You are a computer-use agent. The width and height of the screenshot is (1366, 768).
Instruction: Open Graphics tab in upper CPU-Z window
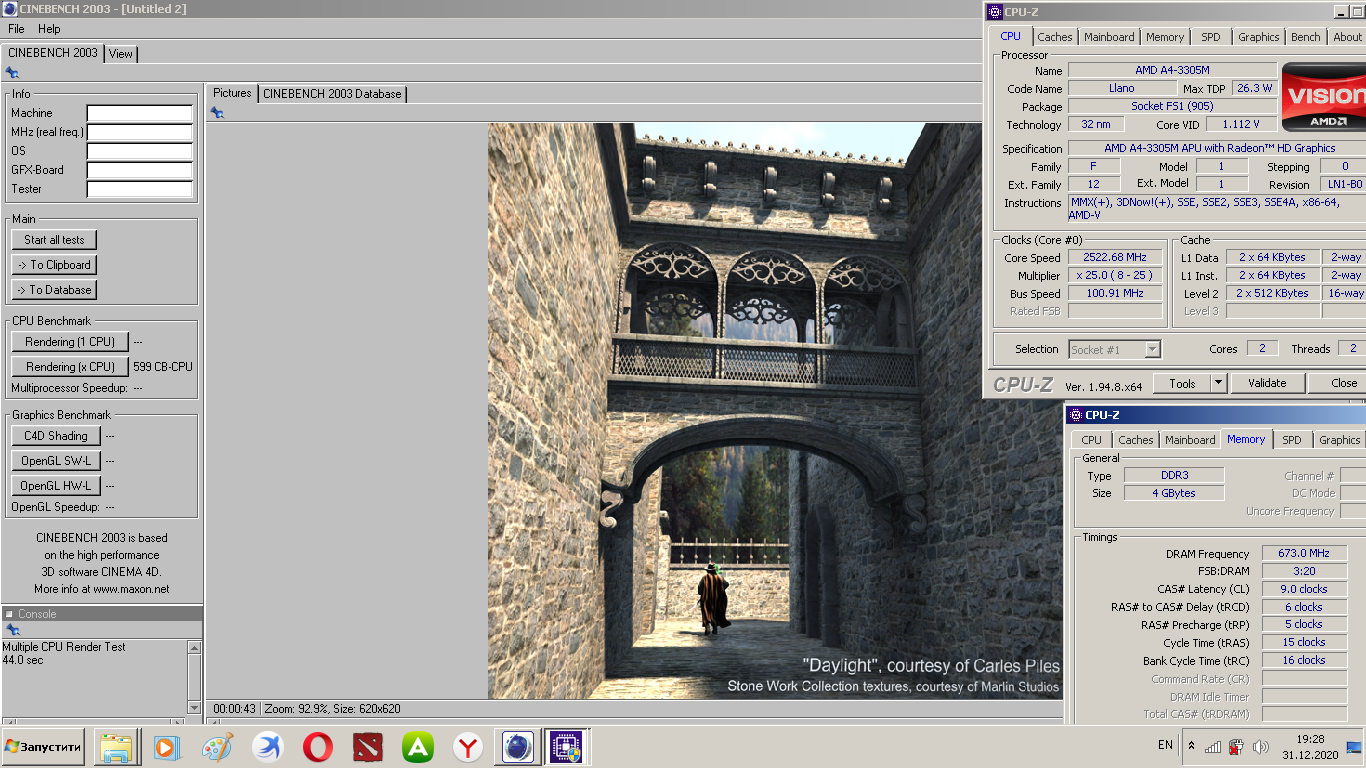[x=1258, y=37]
